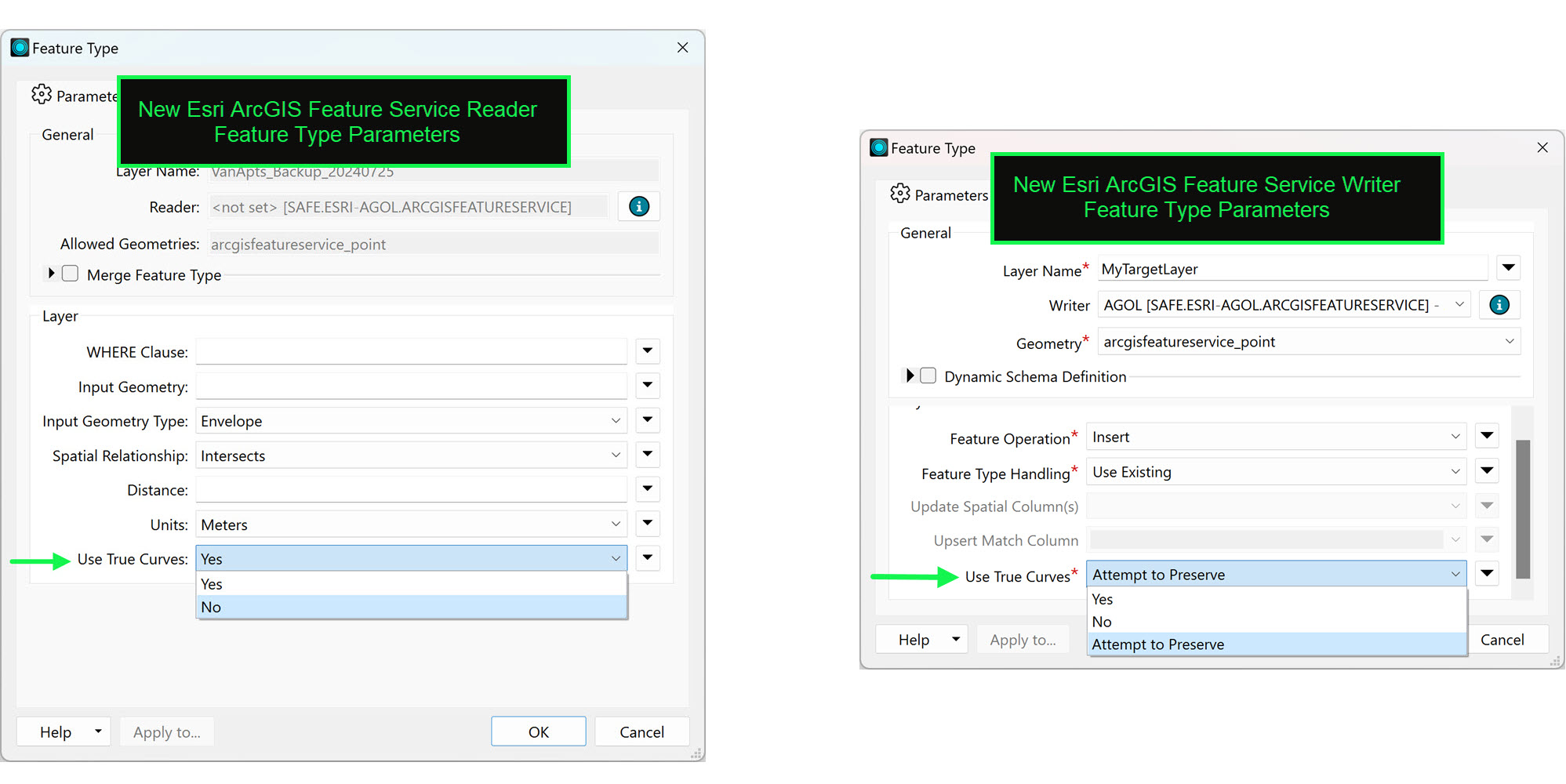Select No in reader Use True Curves list
This screenshot has width=1566, height=784.
pos(412,607)
